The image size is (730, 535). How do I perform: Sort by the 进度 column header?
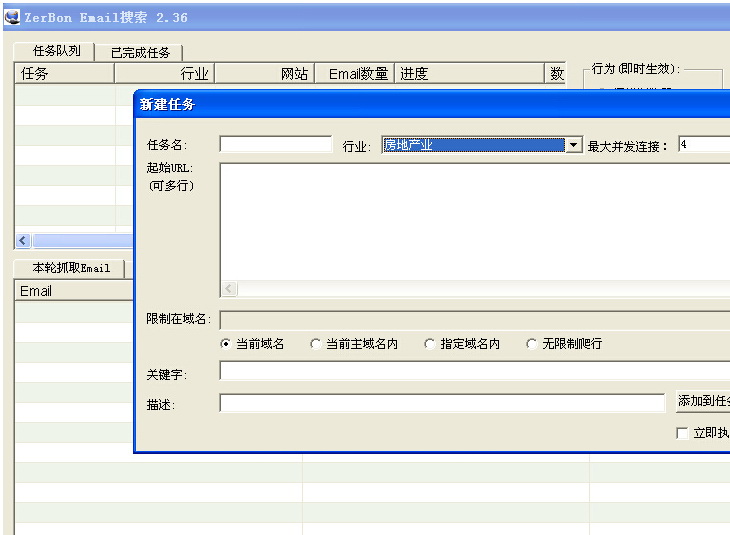tap(469, 74)
